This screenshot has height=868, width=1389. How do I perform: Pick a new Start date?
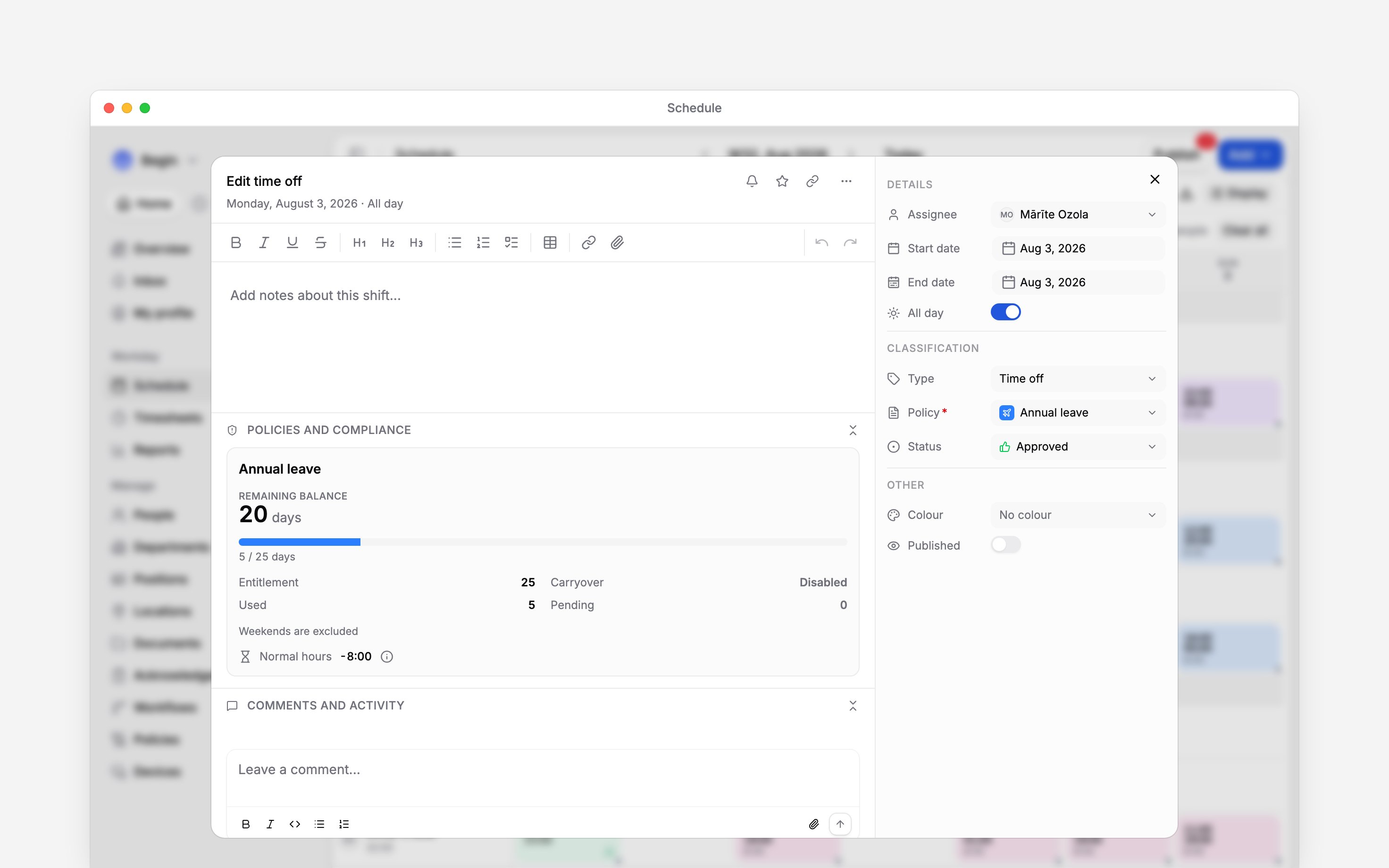click(x=1079, y=249)
